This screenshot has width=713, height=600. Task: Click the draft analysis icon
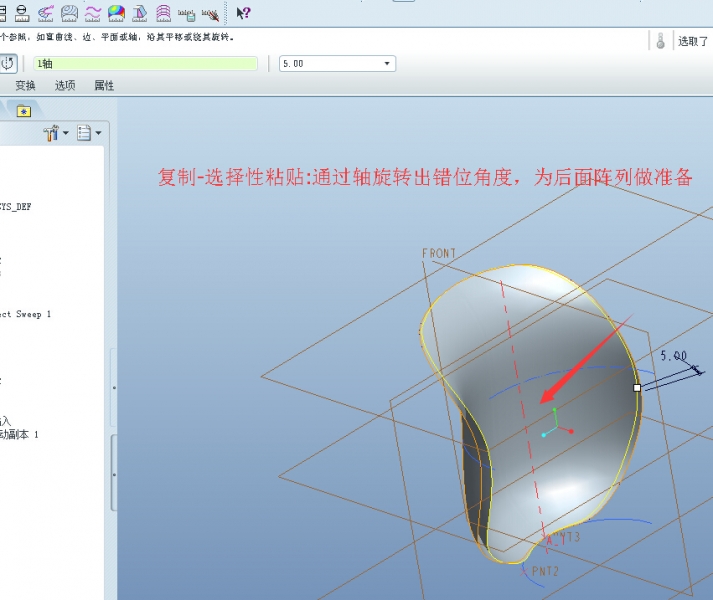point(139,13)
